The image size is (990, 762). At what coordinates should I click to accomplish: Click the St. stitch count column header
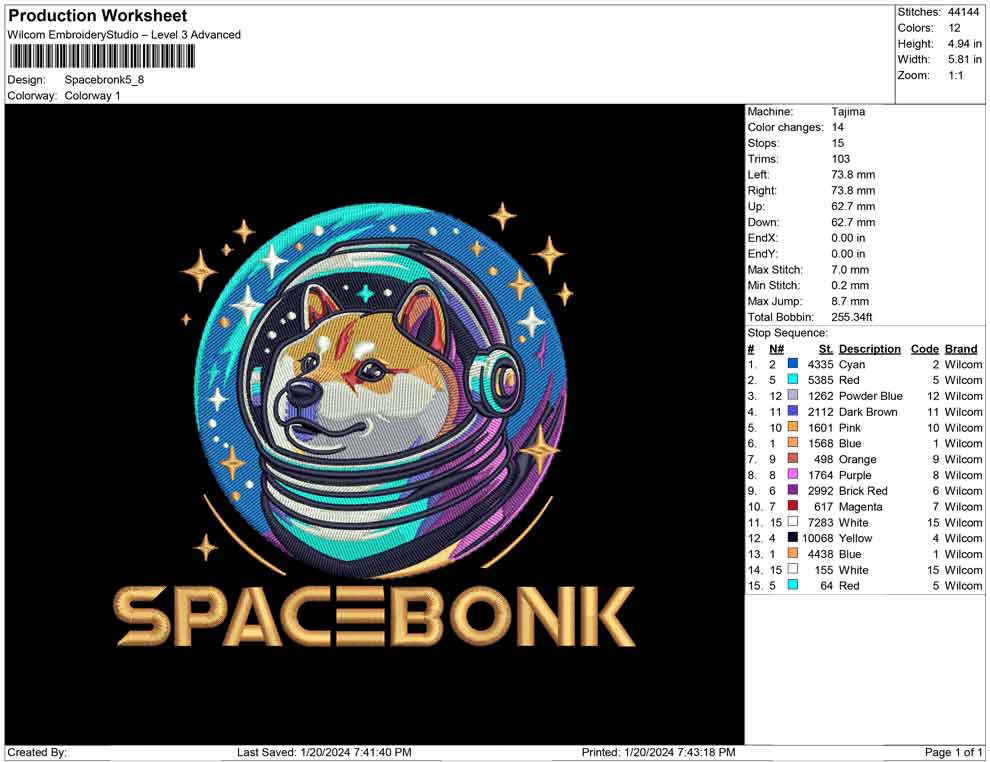(x=825, y=349)
